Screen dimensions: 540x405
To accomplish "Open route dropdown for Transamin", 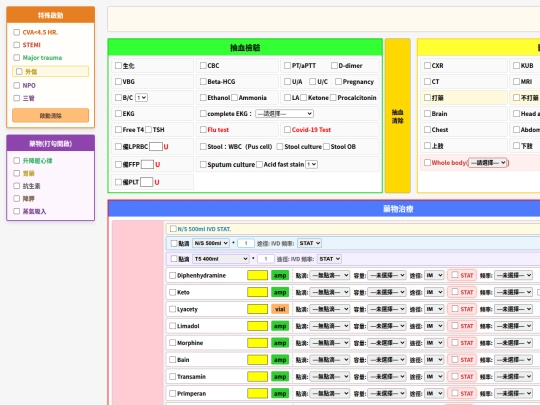I will pyautogui.click(x=434, y=376).
